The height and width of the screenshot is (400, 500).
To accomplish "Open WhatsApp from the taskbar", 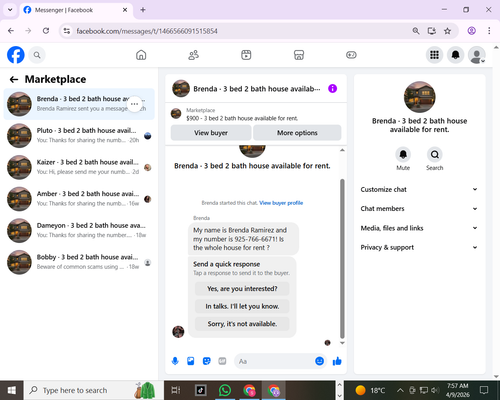I will pyautogui.click(x=225, y=390).
